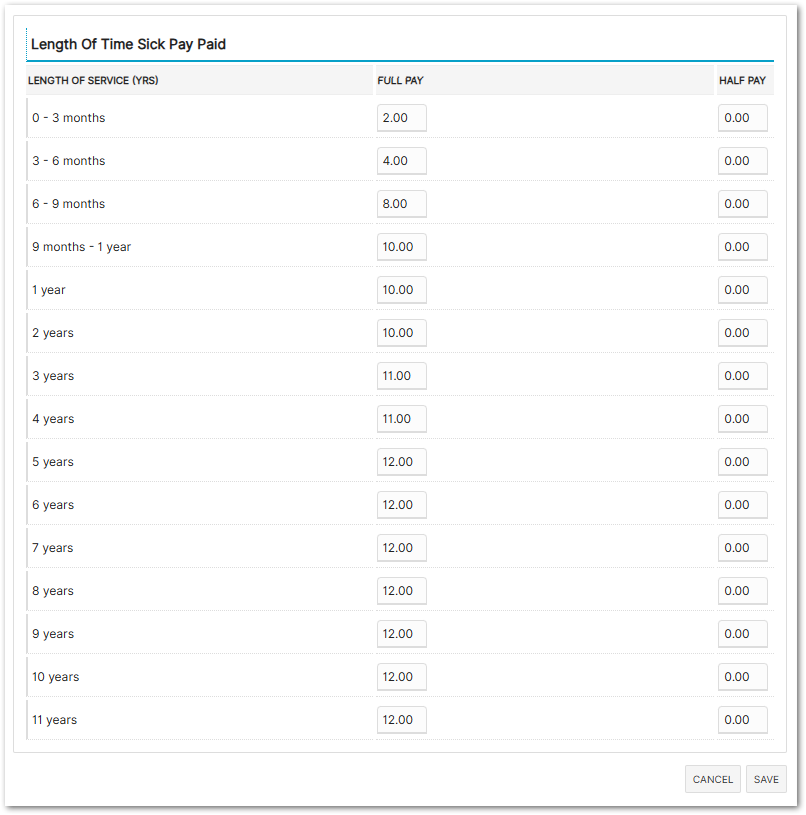The height and width of the screenshot is (815, 806).
Task: Focus the 3 years Full Pay field
Action: click(x=402, y=376)
